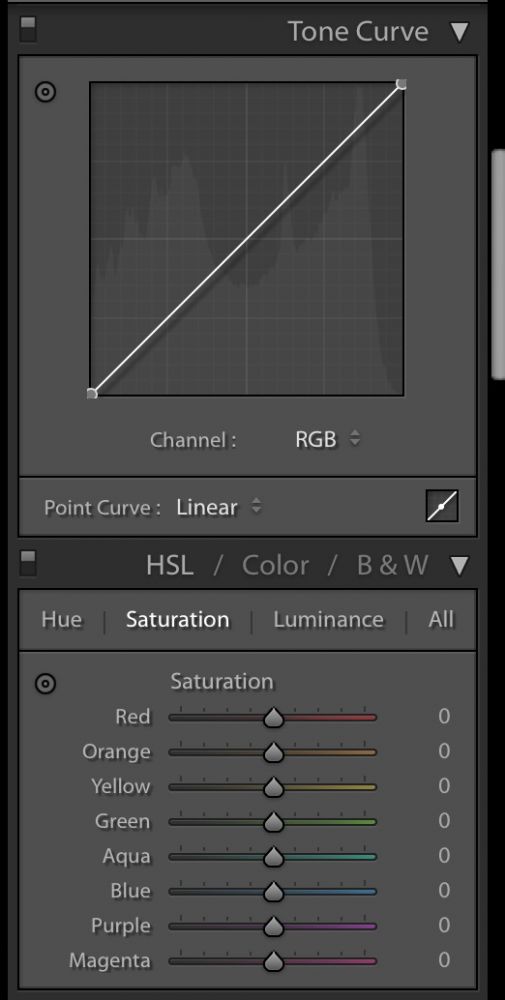Screen dimensions: 505x1000
Task: Toggle the Tone Curve panel on/off switch
Action: [27, 29]
